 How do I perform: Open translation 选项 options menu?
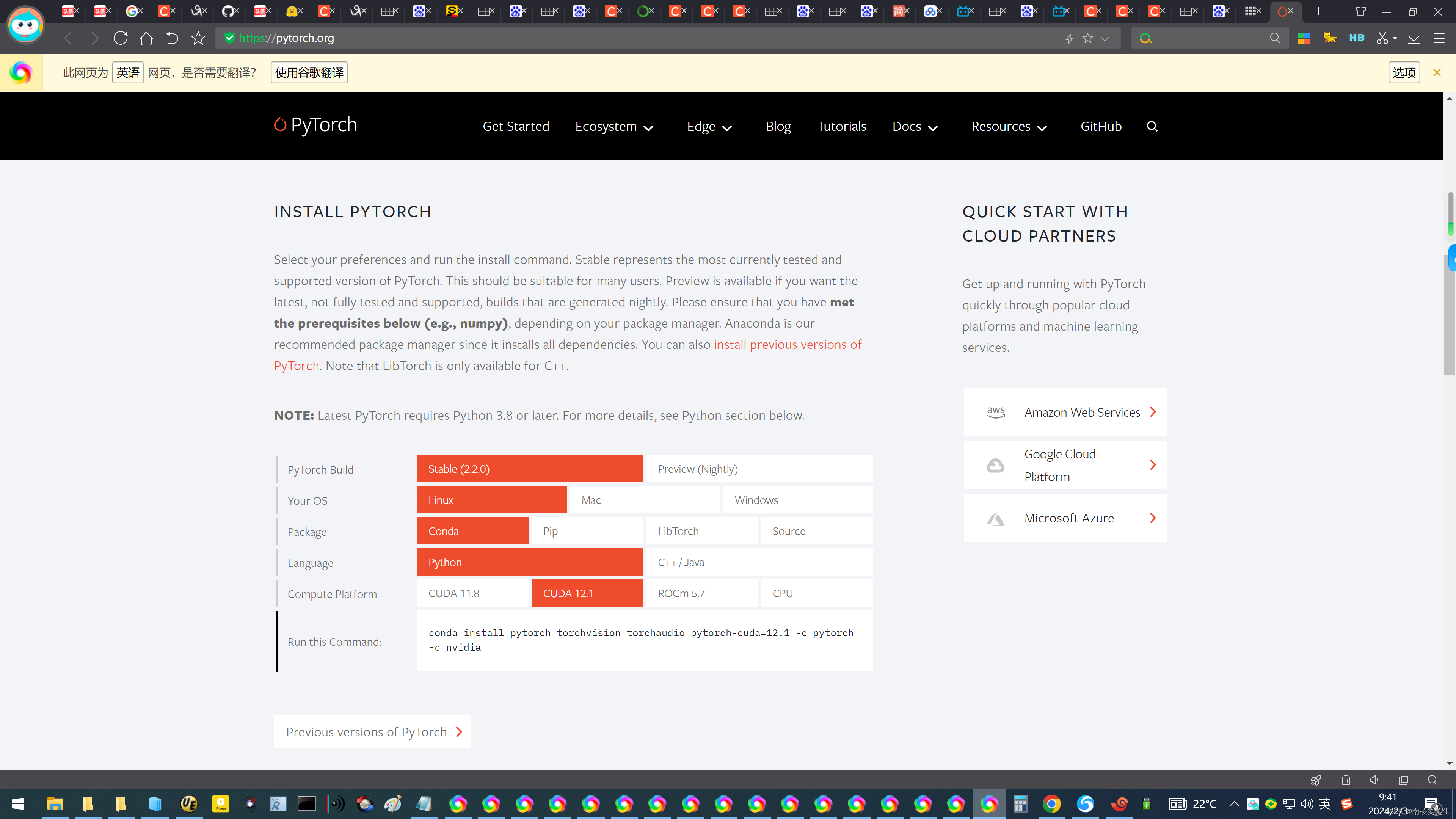pos(1404,72)
